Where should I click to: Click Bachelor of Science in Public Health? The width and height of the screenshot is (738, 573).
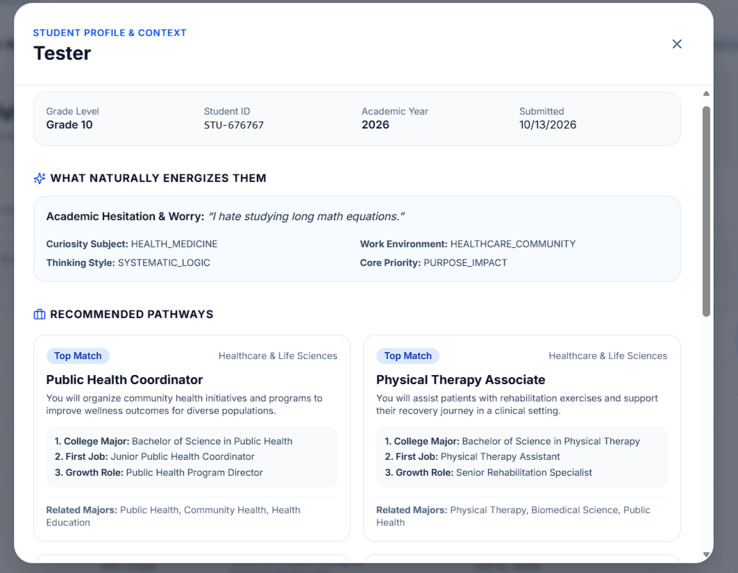[212, 441]
